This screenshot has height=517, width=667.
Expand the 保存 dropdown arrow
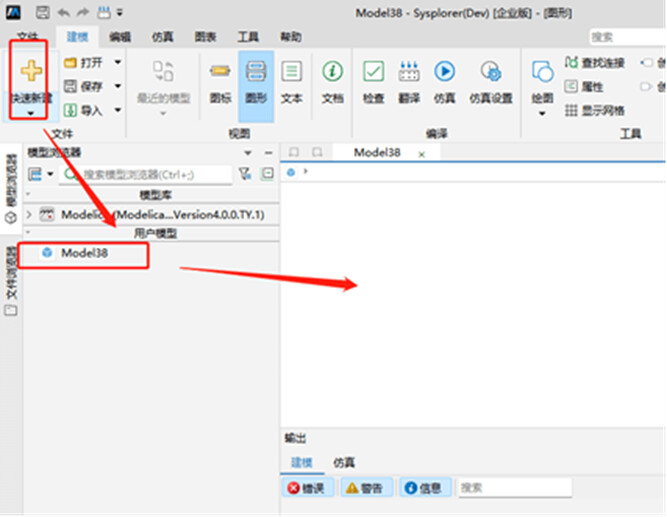pos(118,86)
